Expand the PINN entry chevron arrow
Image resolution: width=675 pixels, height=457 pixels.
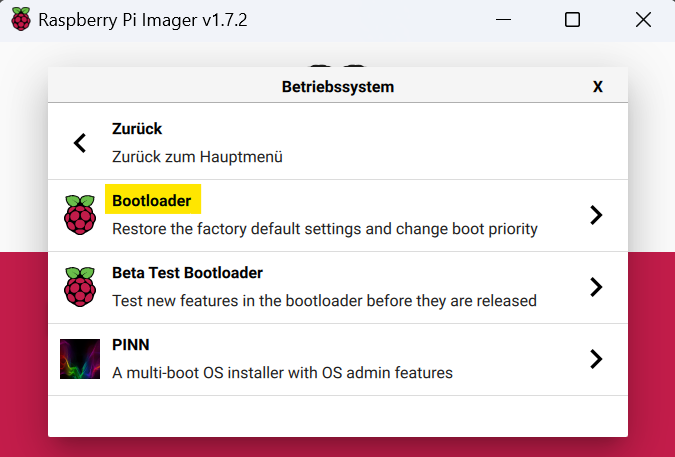pos(596,359)
